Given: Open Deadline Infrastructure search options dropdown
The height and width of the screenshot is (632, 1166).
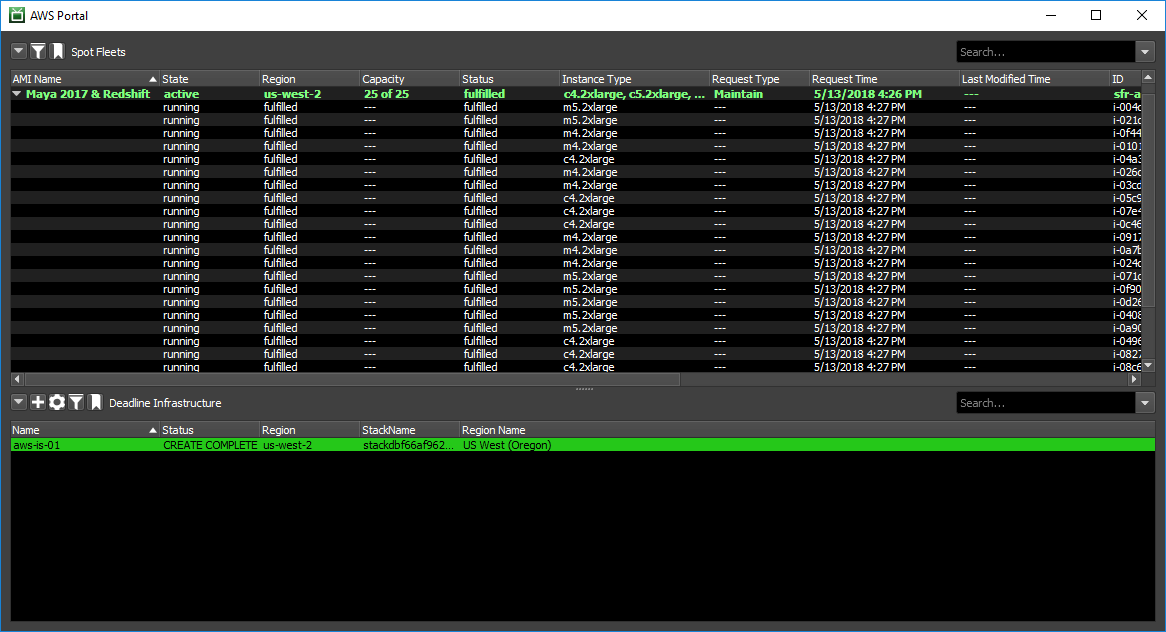Looking at the screenshot, I should click(x=1145, y=403).
